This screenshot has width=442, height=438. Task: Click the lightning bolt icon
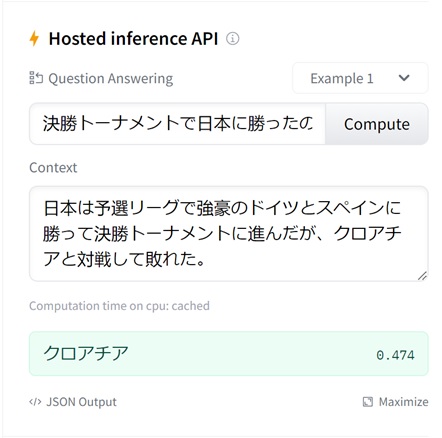pos(34,38)
